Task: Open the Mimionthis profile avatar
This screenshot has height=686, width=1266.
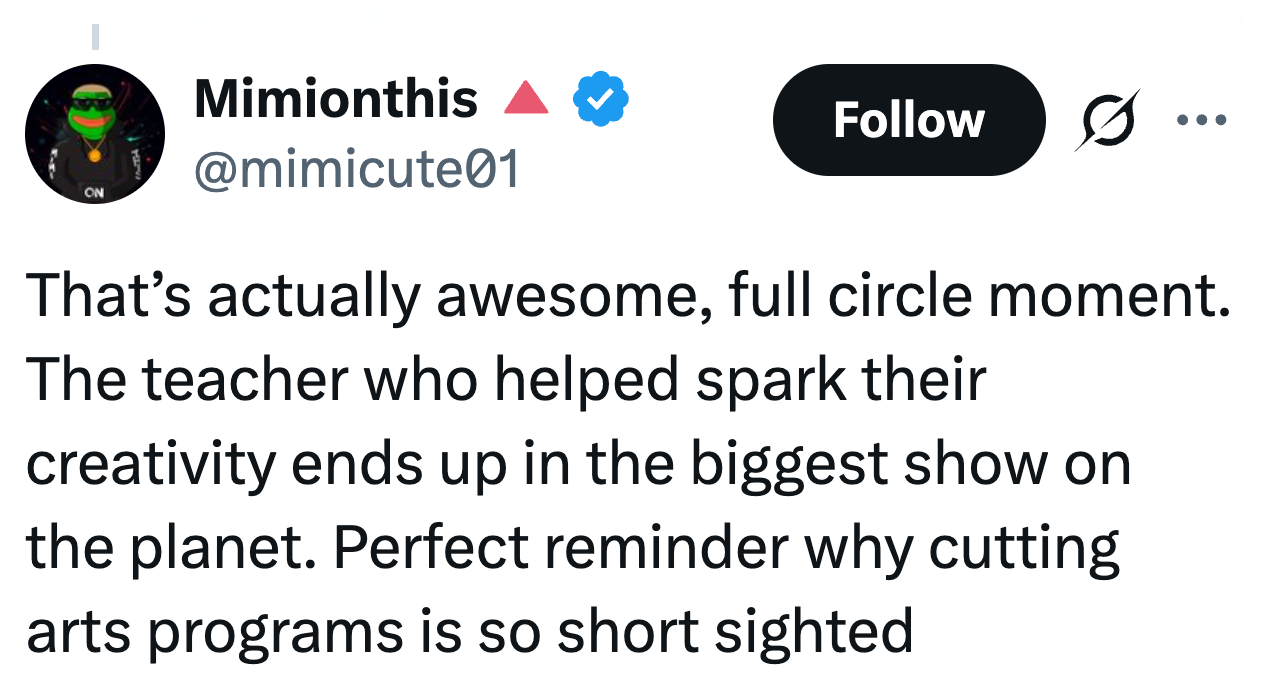Action: tap(95, 134)
